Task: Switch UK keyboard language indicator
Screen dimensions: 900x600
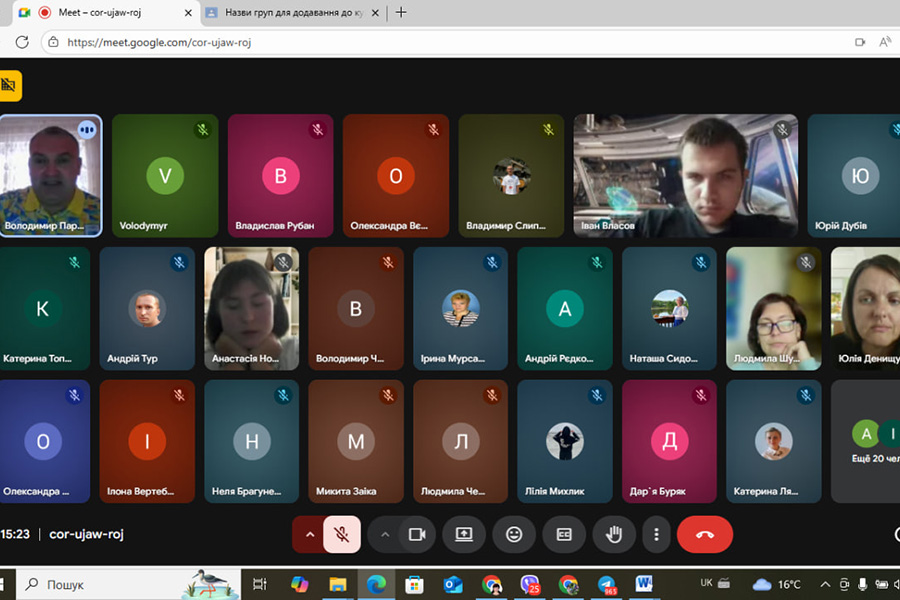Action: click(x=706, y=583)
